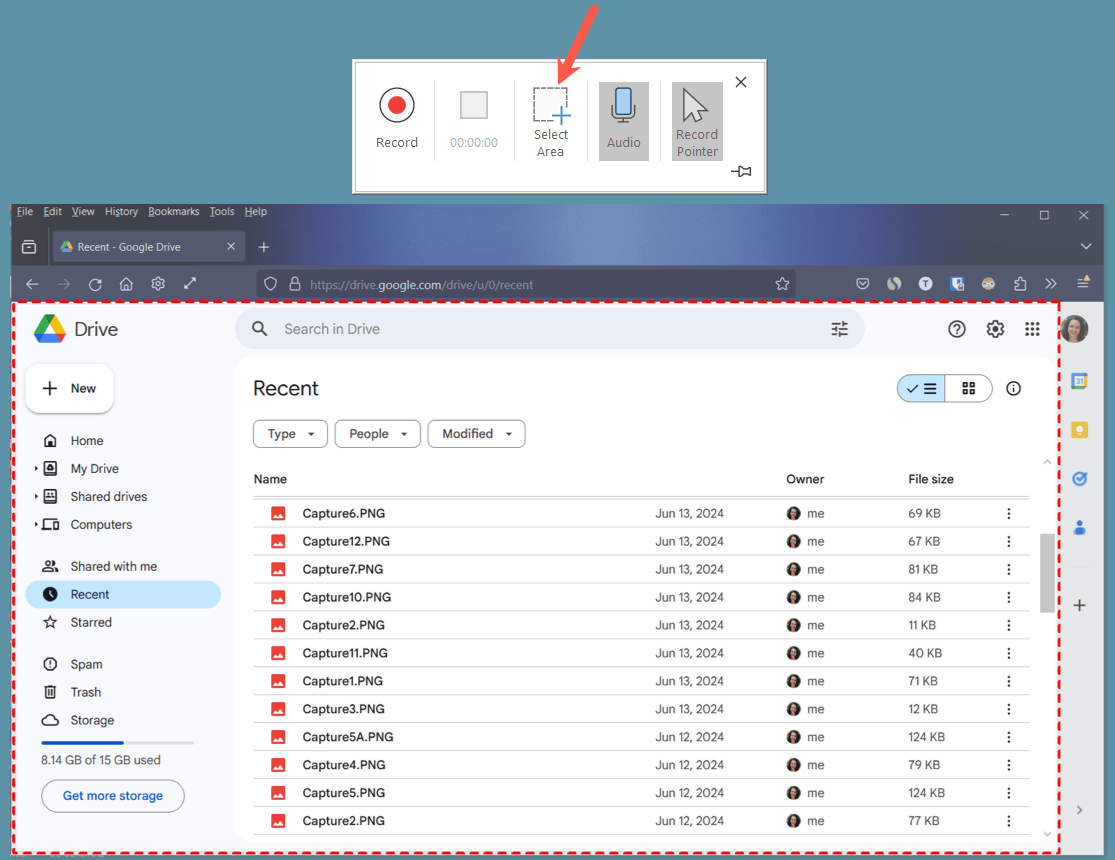Open the Trash folder
This screenshot has width=1115, height=860.
(85, 692)
